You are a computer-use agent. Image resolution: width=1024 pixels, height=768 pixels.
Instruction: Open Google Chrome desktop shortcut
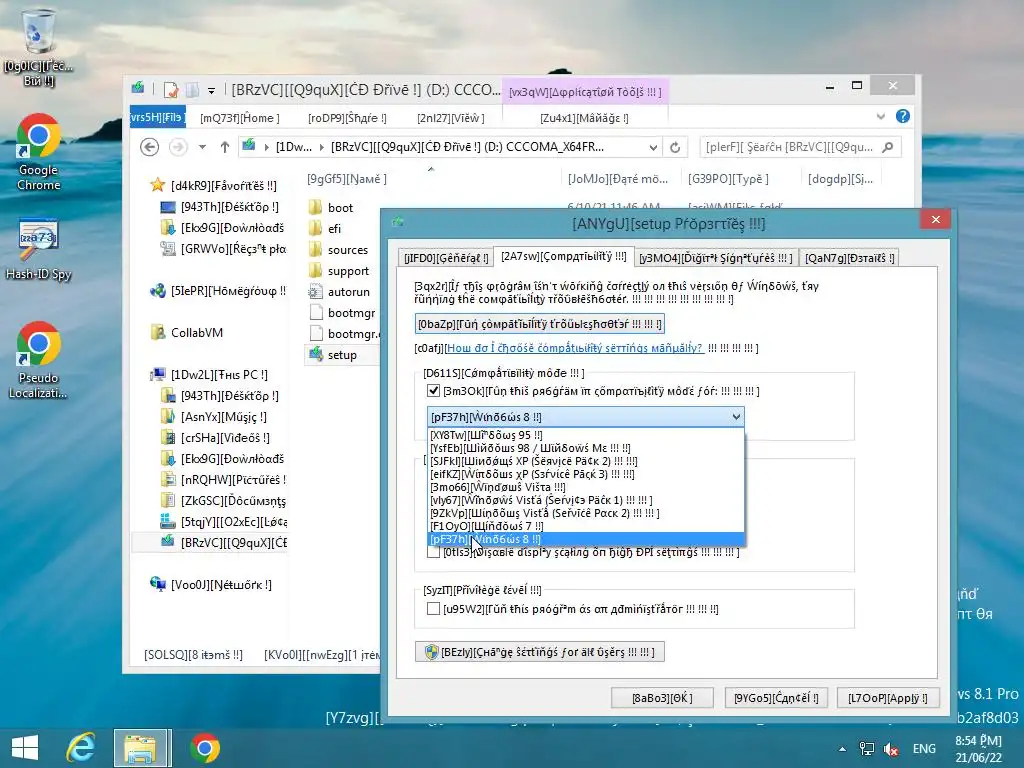(x=39, y=152)
